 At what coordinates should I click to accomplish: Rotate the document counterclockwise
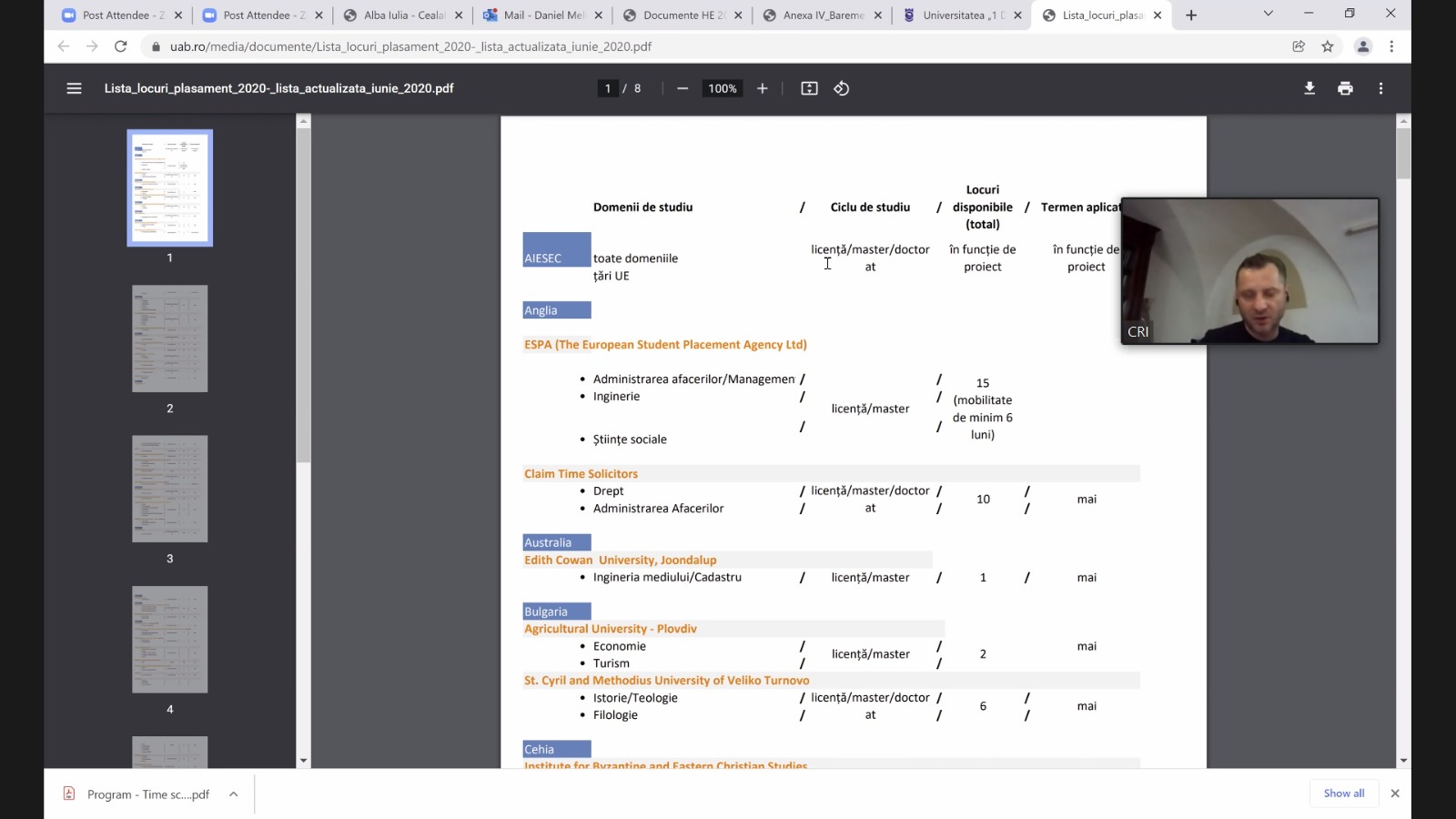tap(842, 88)
